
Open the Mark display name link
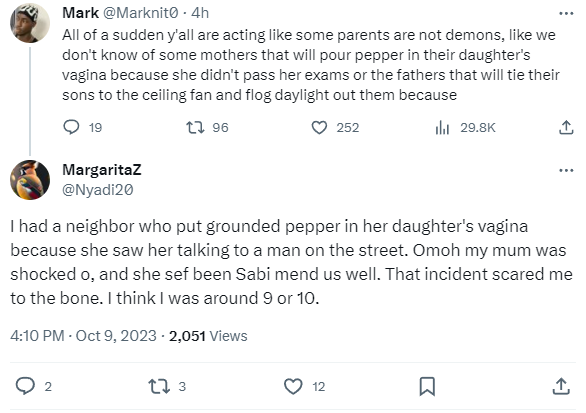[80, 13]
